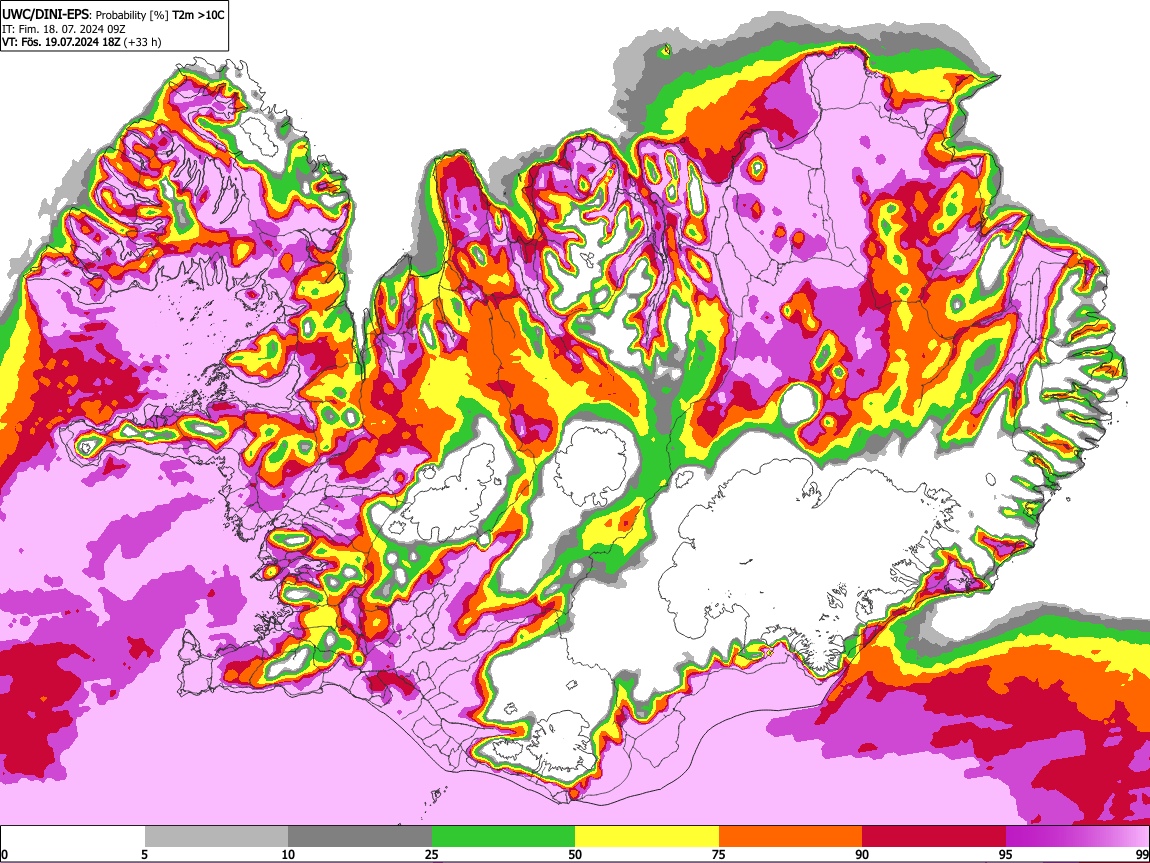Click the legend value 25
Image resolution: width=1150 pixels, height=863 pixels.
(x=432, y=854)
